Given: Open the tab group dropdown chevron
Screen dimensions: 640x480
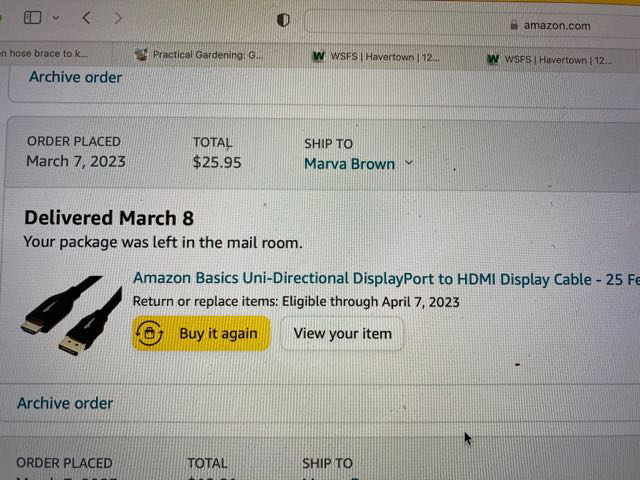Looking at the screenshot, I should [x=55, y=18].
